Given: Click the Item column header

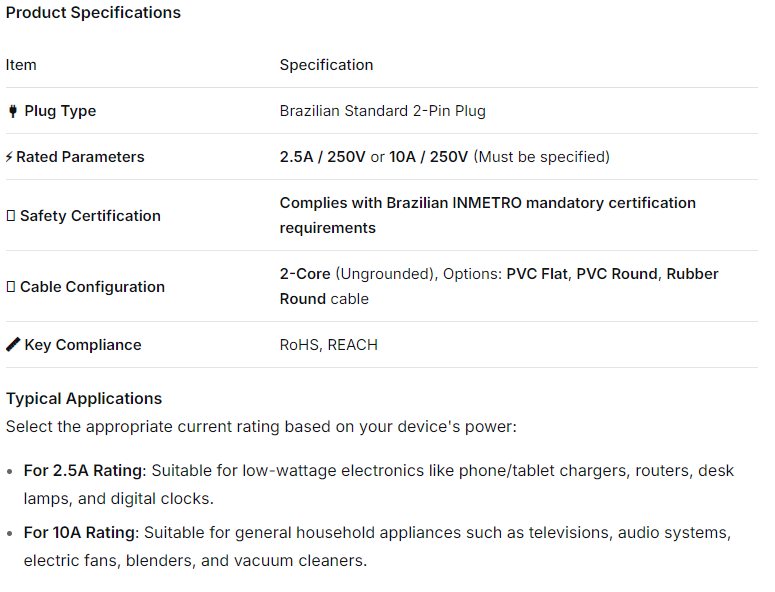Looking at the screenshot, I should click(21, 65).
